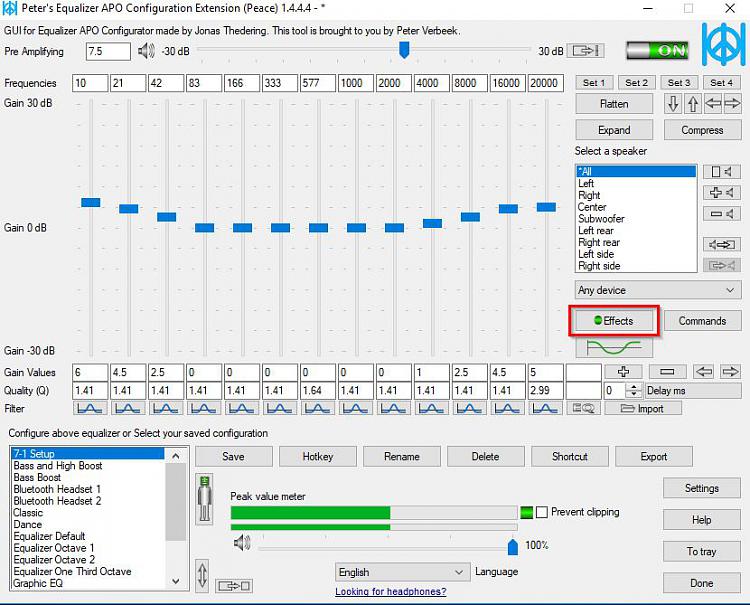Click the square speaker icon beside speaker list
This screenshot has width=750, height=605.
(x=722, y=172)
